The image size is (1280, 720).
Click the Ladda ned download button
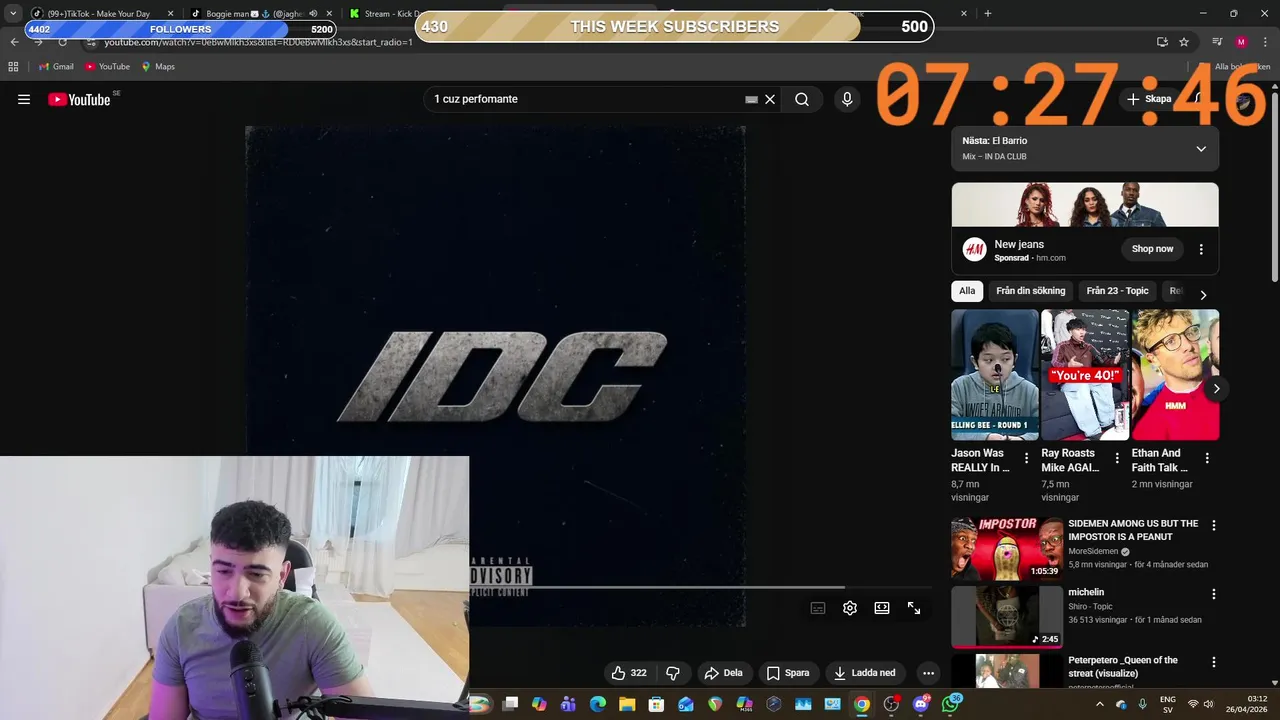[865, 673]
